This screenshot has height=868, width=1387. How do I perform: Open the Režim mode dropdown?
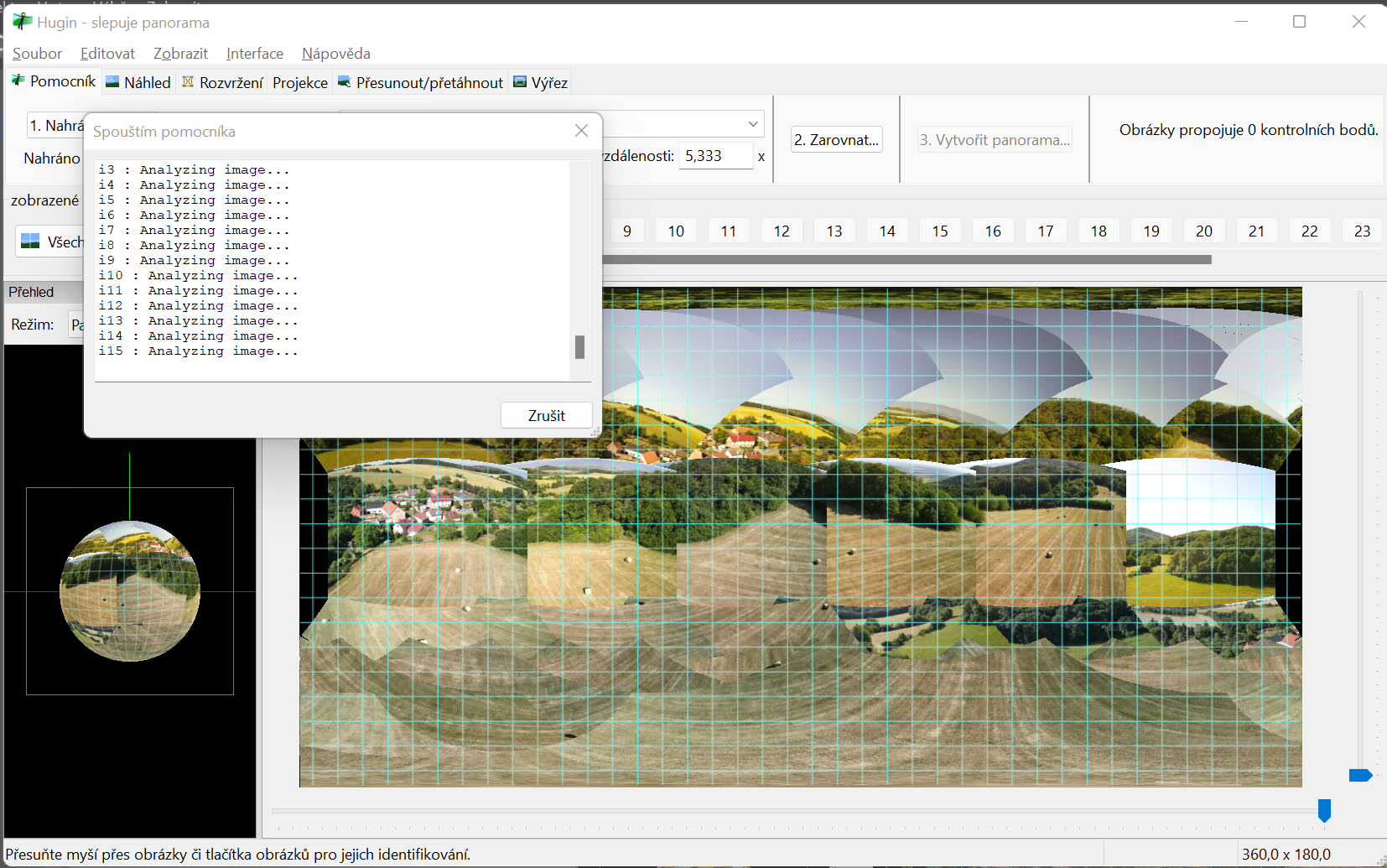pos(76,325)
